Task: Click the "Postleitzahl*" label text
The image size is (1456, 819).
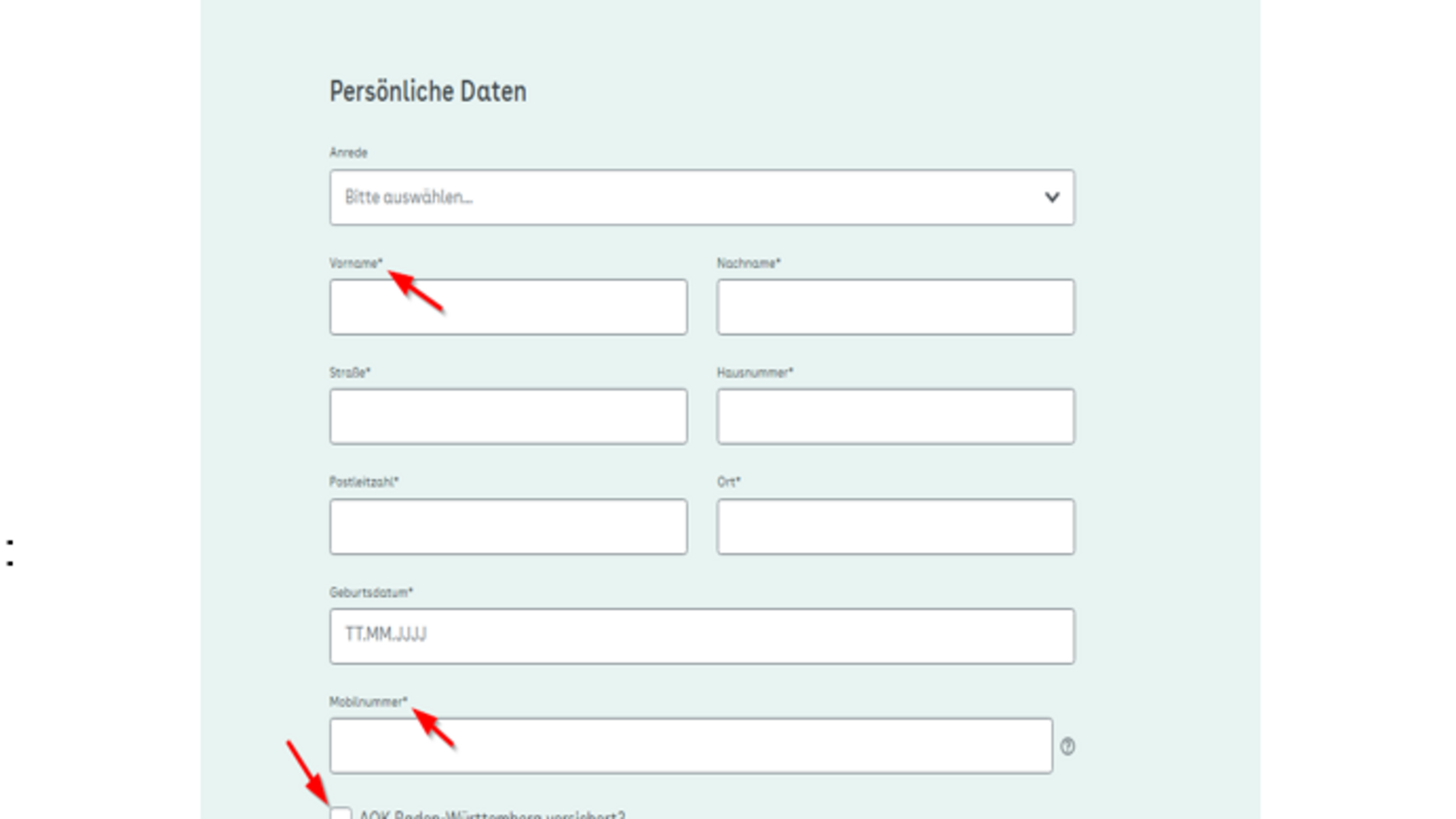Action: tap(364, 481)
